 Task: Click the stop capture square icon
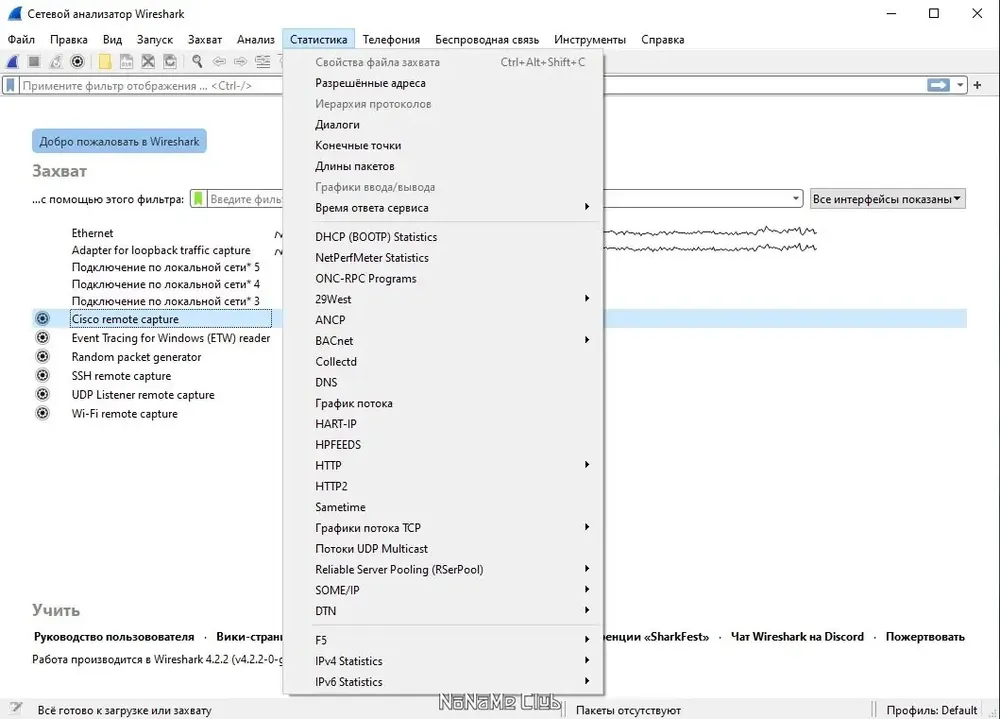(34, 61)
